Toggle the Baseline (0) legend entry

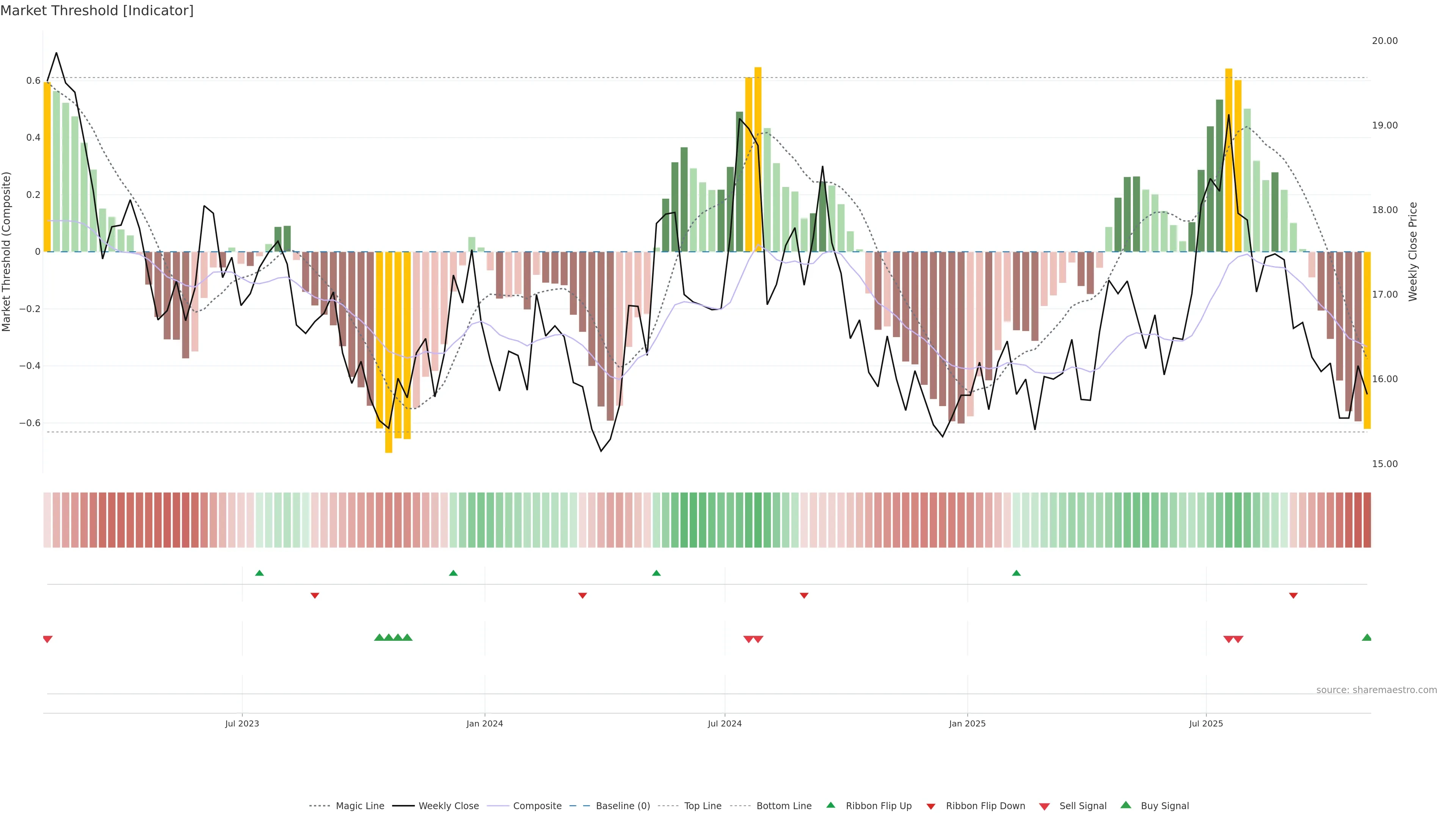623,806
